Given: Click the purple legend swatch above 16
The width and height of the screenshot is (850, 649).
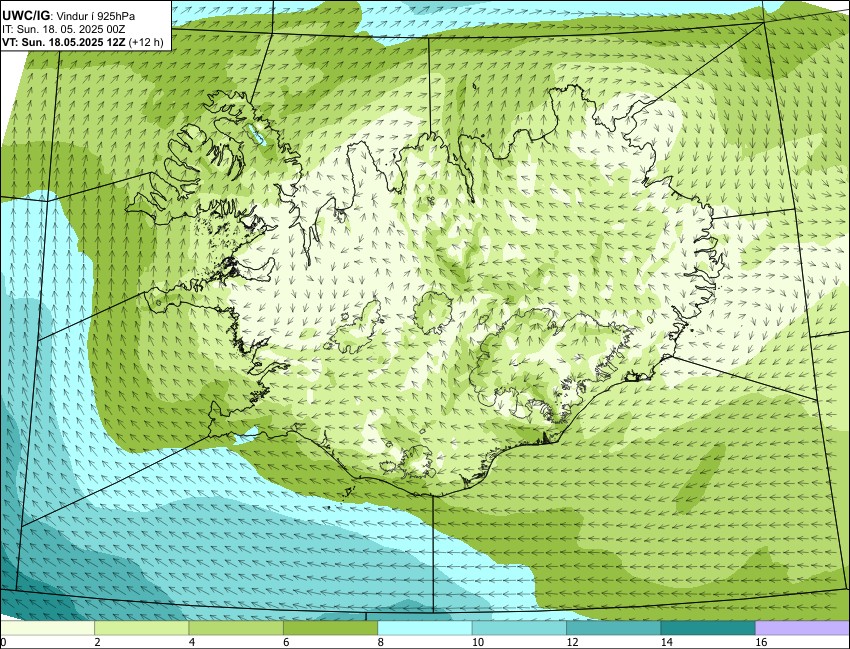Looking at the screenshot, I should point(802,628).
